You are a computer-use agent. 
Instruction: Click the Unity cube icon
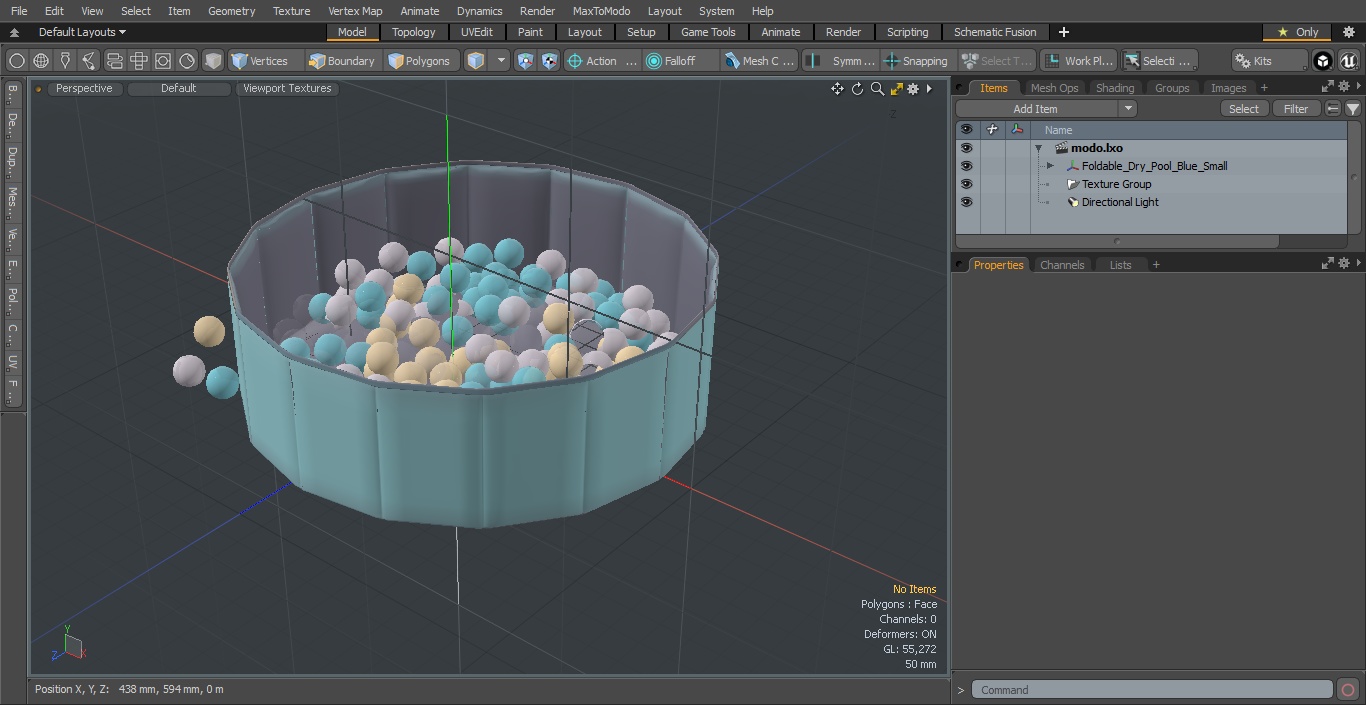1323,61
